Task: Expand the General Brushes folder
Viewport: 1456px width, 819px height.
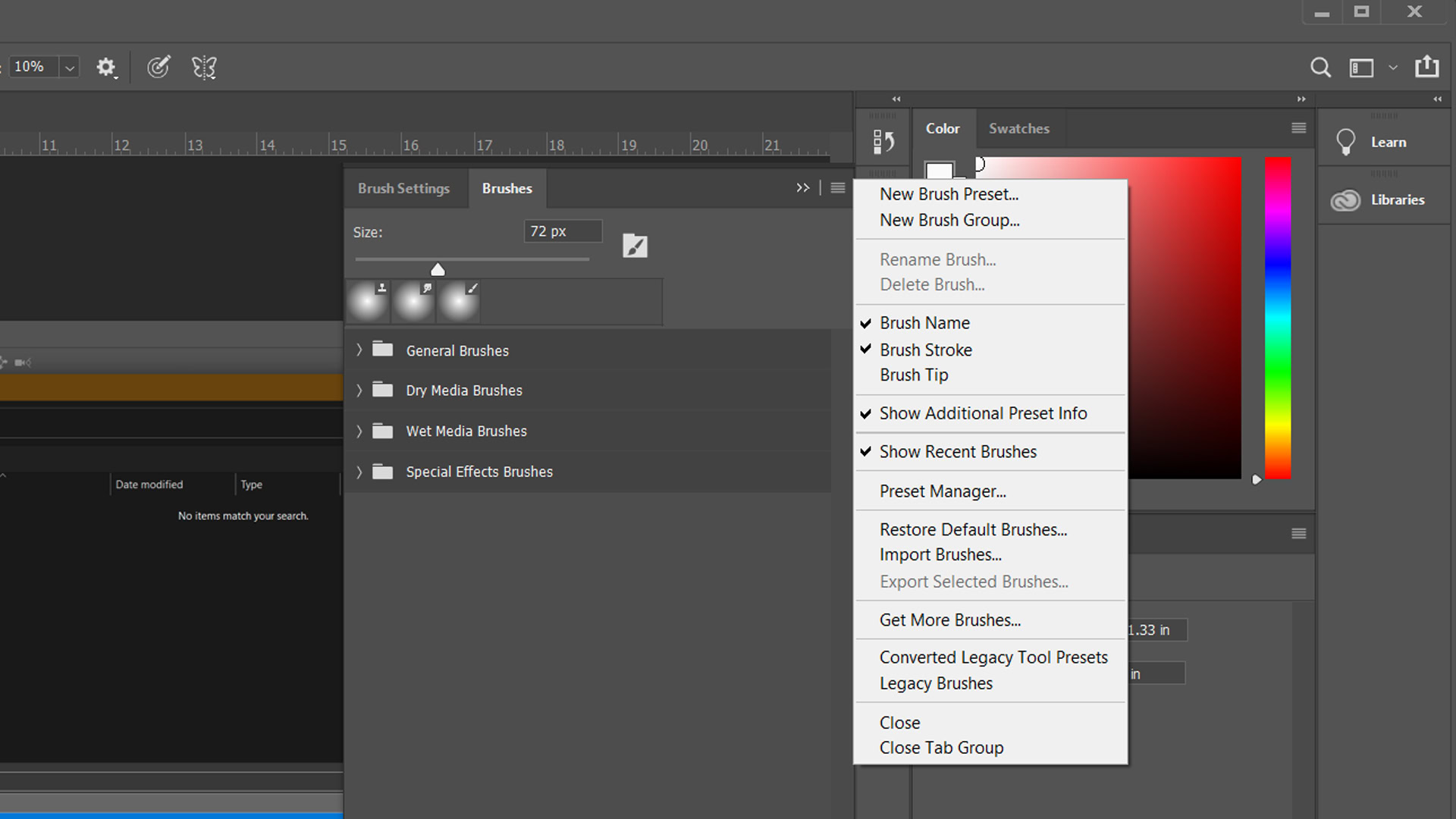Action: click(x=359, y=350)
